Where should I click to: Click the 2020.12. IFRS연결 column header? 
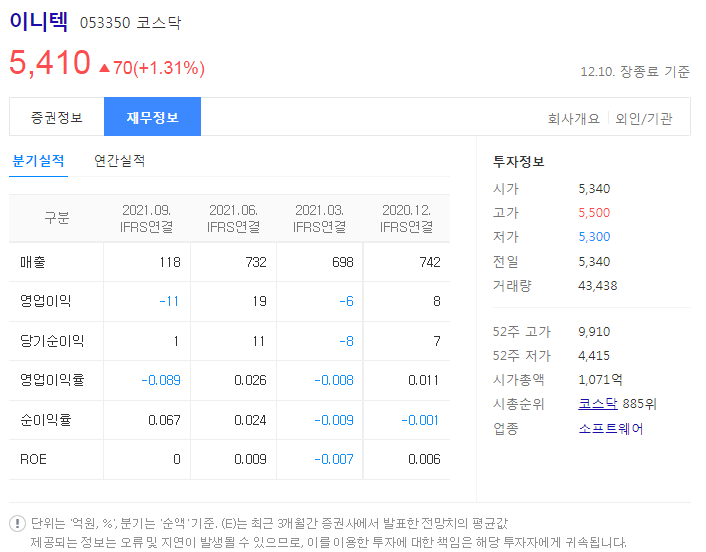[x=407, y=218]
